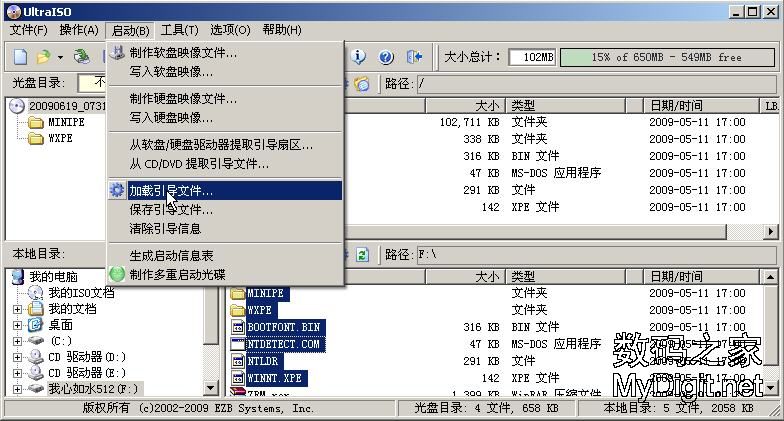Select the disc icon for 20090619_0731 image

(x=17, y=106)
